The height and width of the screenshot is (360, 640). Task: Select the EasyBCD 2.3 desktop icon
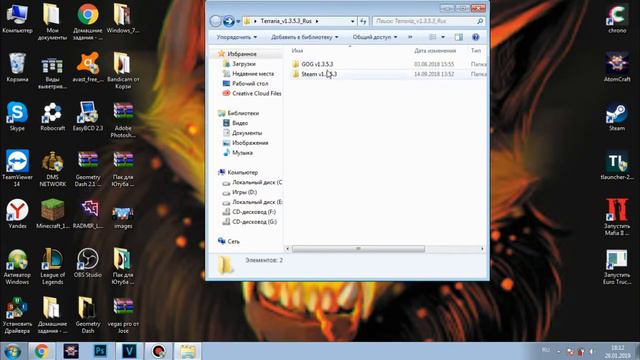88,117
